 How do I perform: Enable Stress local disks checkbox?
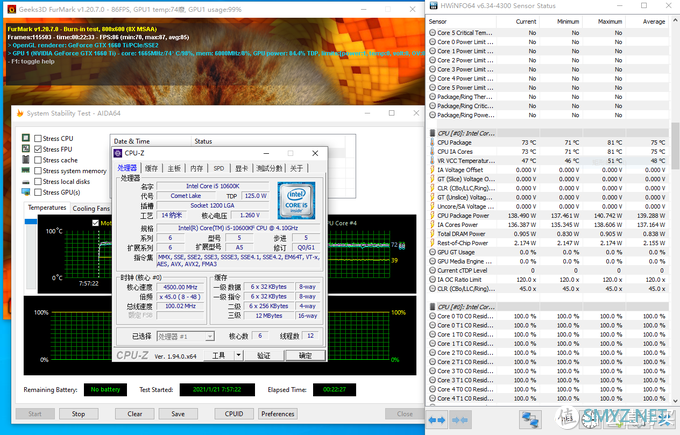point(38,182)
